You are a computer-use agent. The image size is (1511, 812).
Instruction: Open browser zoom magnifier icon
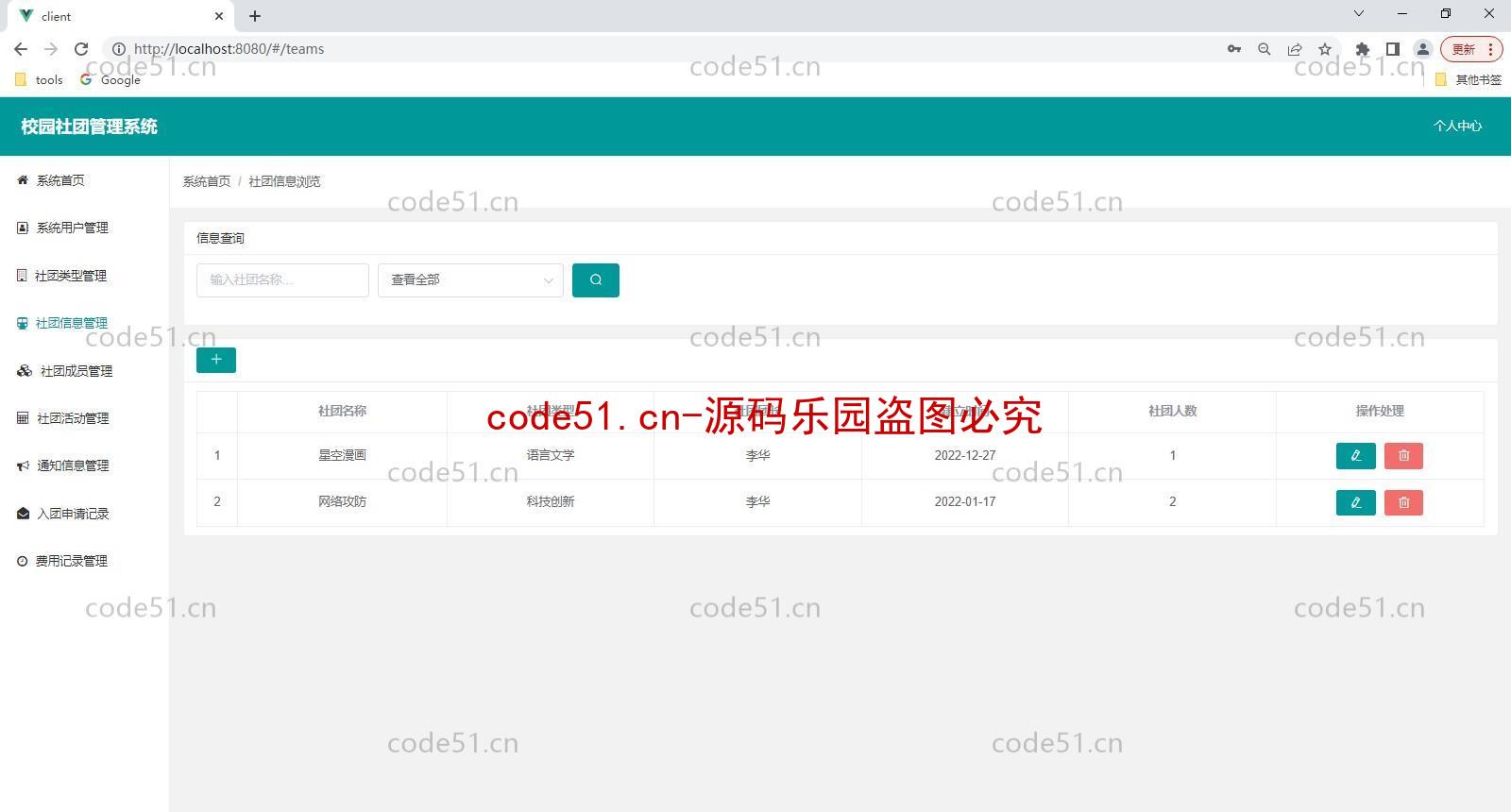click(x=1265, y=49)
